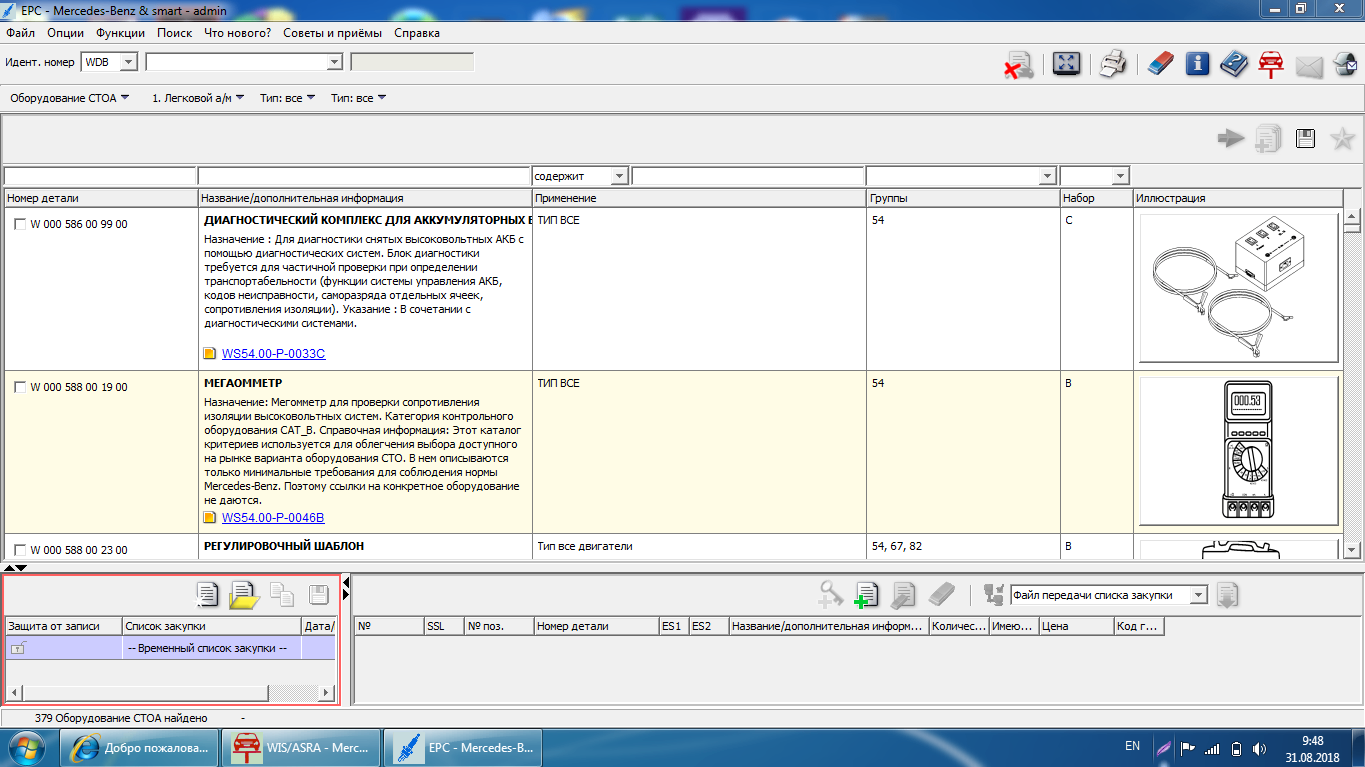1365x767 pixels.
Task: Open the Опции menu
Action: coord(65,33)
